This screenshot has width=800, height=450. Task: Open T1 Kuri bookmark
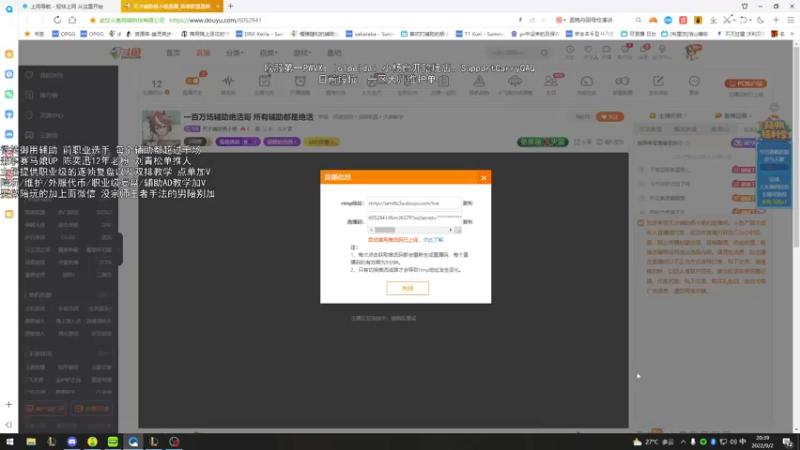479,34
